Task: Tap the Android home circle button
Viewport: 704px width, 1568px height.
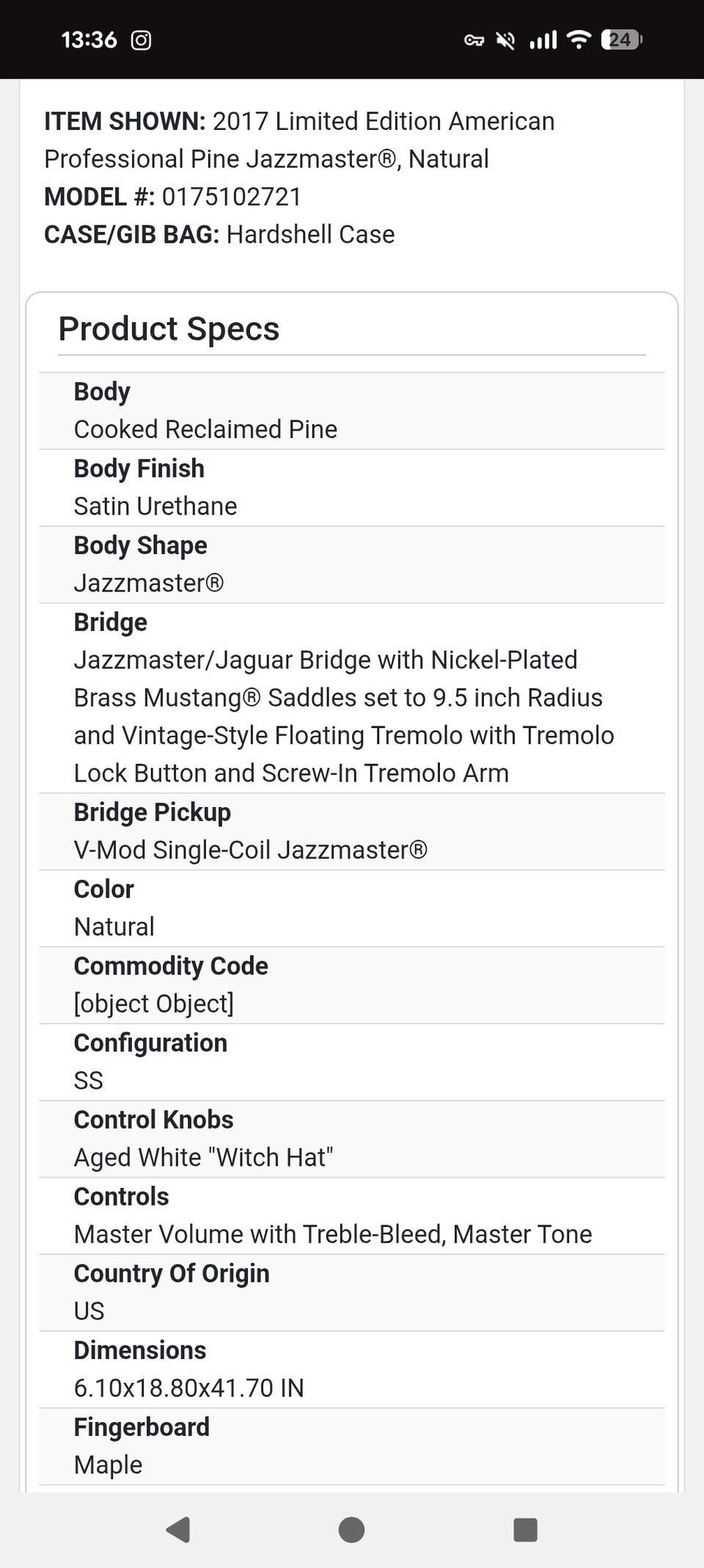Action: point(351,1530)
